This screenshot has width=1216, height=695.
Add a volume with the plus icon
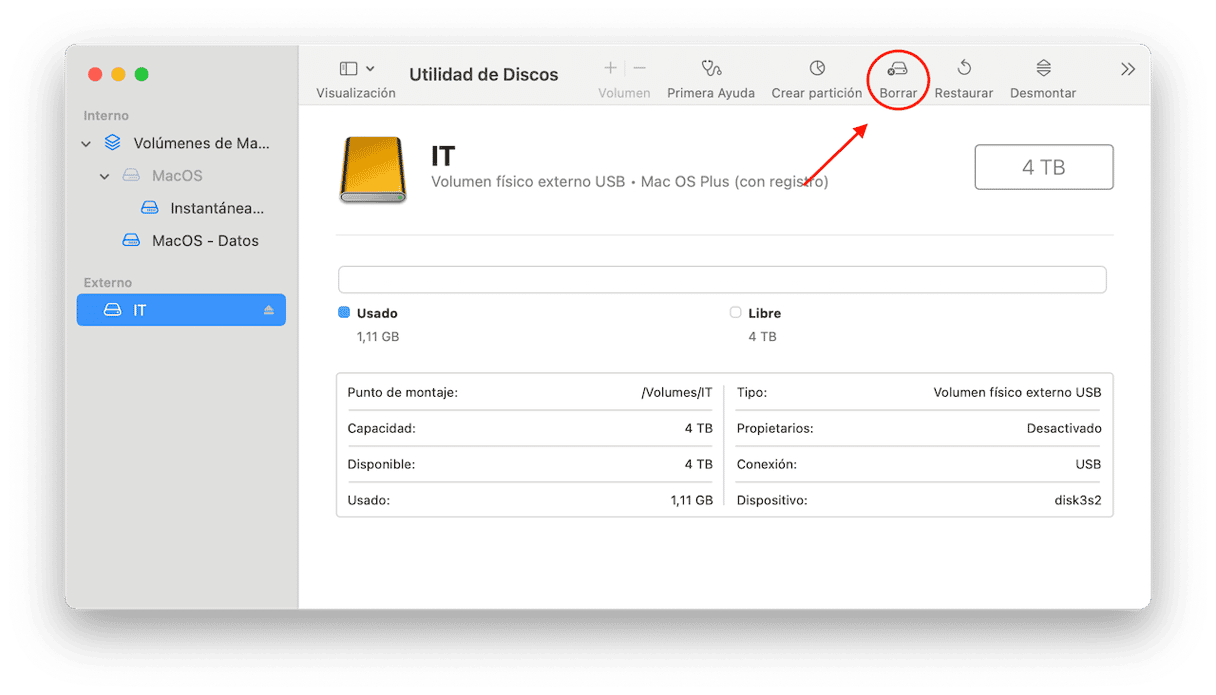point(610,68)
